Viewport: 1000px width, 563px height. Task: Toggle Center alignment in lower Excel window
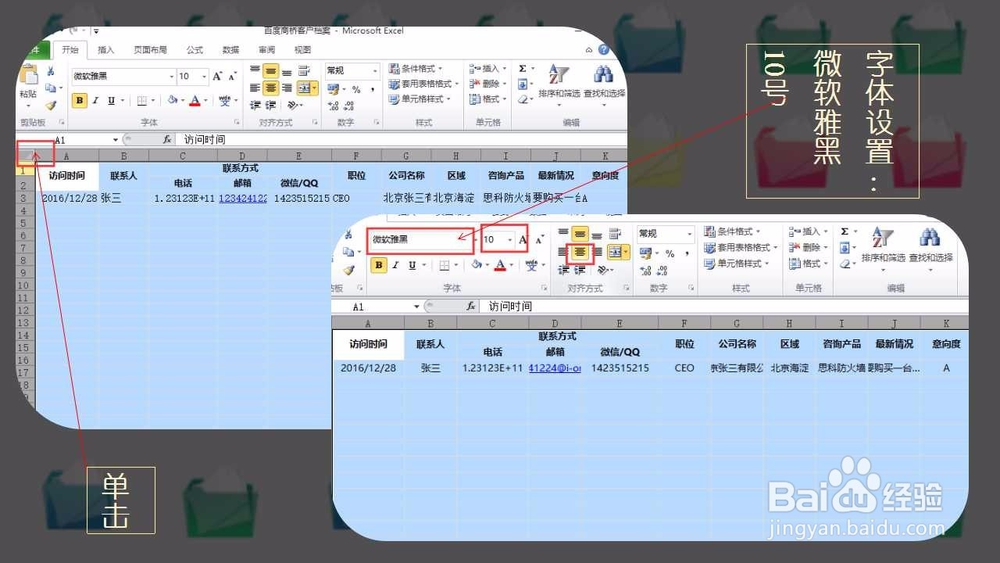pos(579,252)
